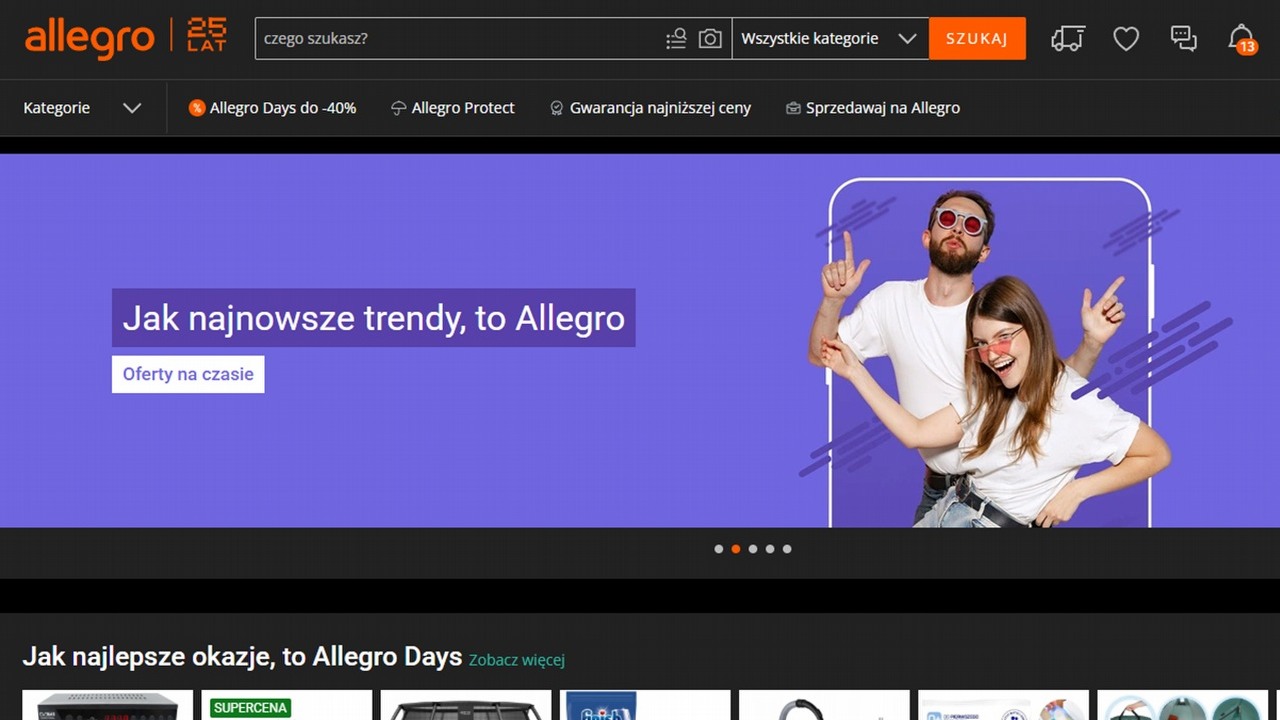Click the Oferty na czasie button
1280x720 pixels.
coord(188,374)
